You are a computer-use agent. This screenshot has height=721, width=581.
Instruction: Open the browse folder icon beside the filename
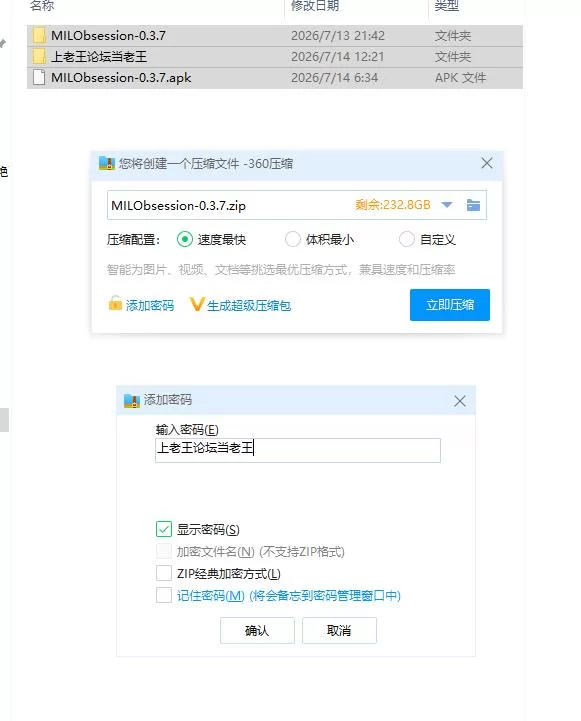pyautogui.click(x=473, y=205)
